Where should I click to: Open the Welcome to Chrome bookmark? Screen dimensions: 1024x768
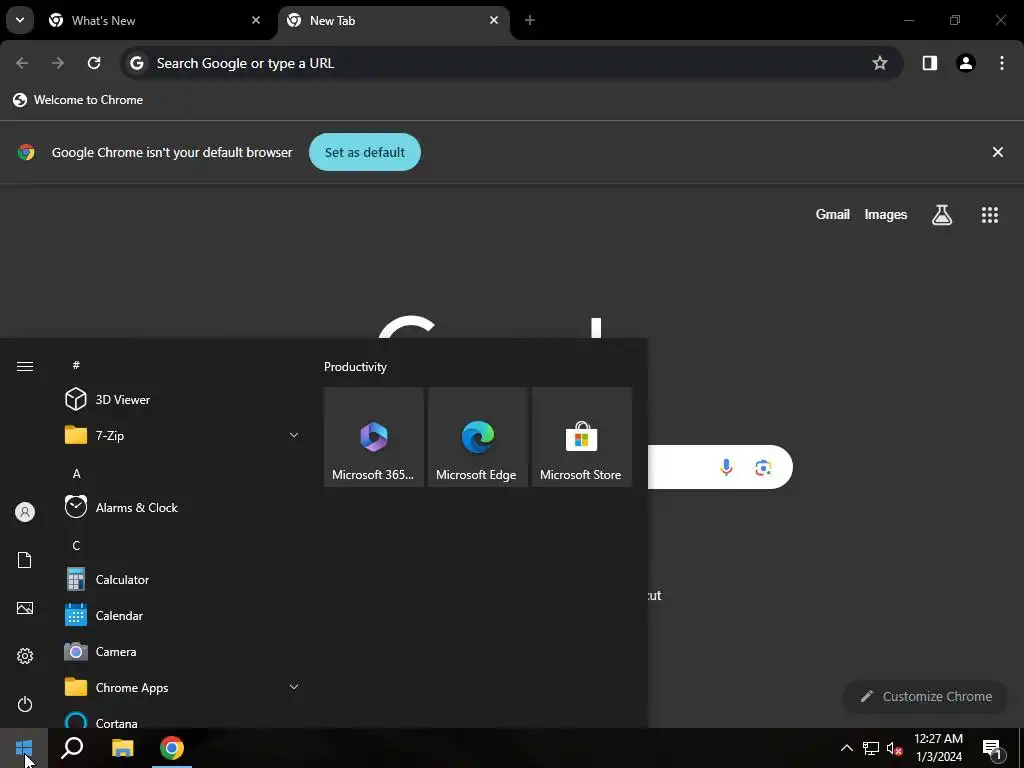click(78, 100)
